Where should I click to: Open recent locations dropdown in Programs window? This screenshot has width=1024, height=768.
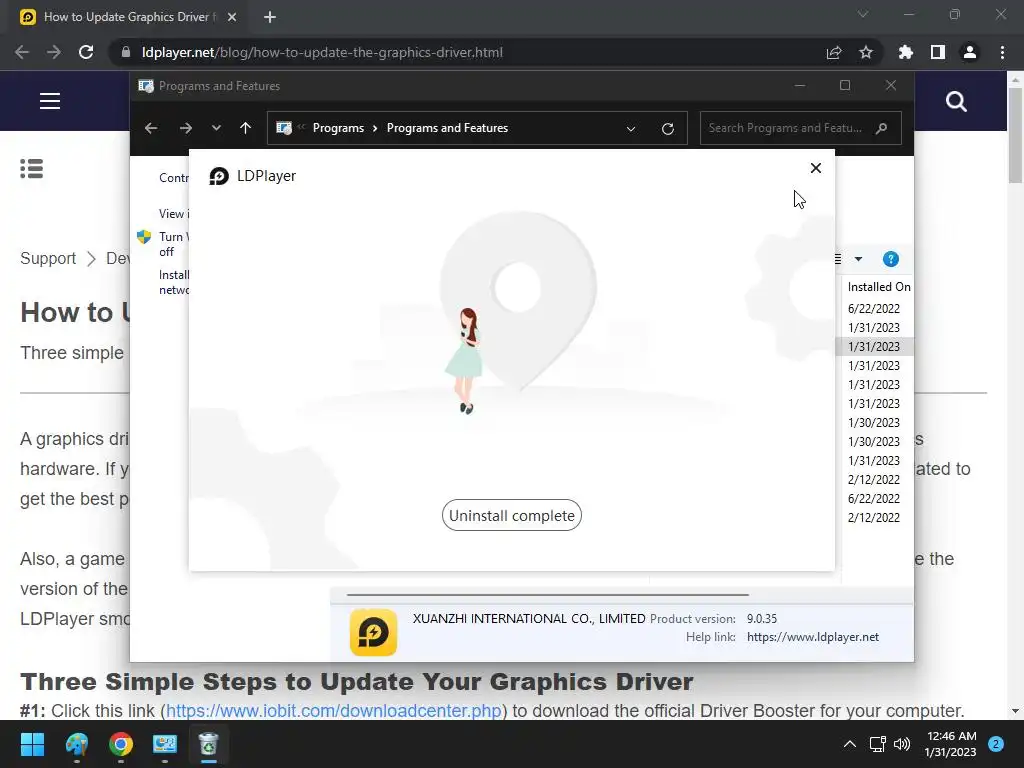click(x=216, y=128)
